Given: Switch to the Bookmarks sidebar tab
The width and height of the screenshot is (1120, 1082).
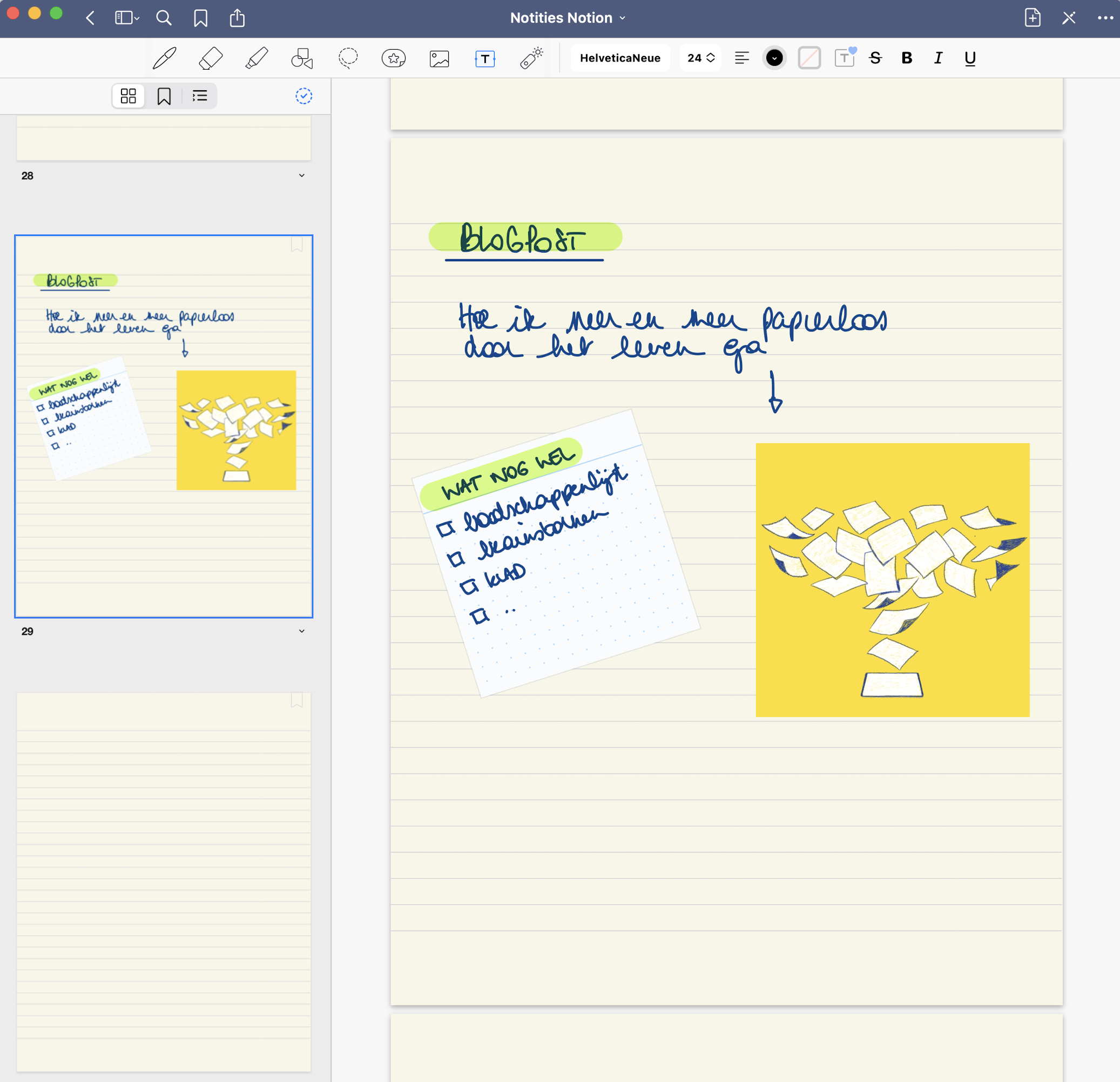Looking at the screenshot, I should point(164,96).
